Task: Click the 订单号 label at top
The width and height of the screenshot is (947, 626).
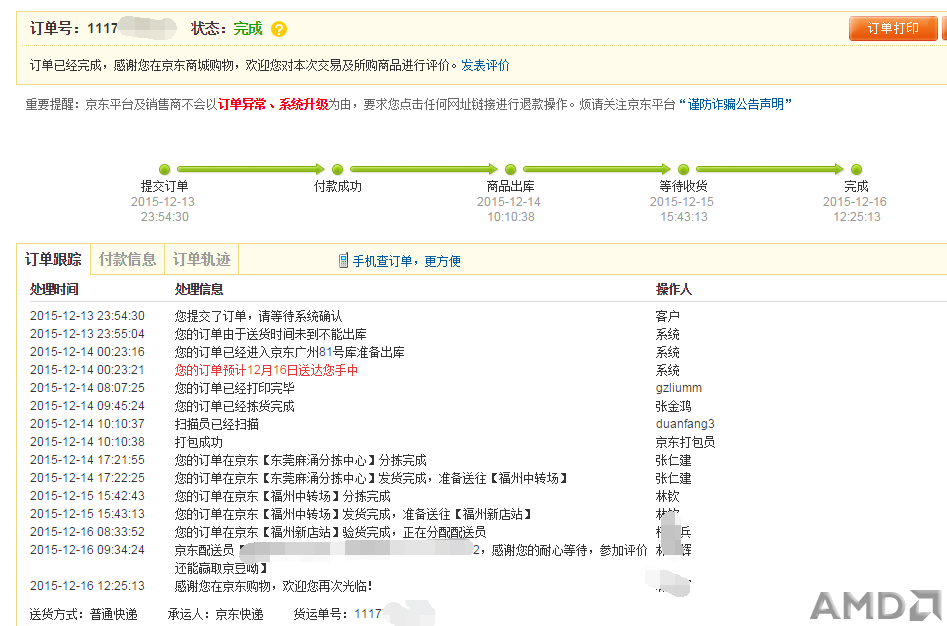Action: [54, 28]
